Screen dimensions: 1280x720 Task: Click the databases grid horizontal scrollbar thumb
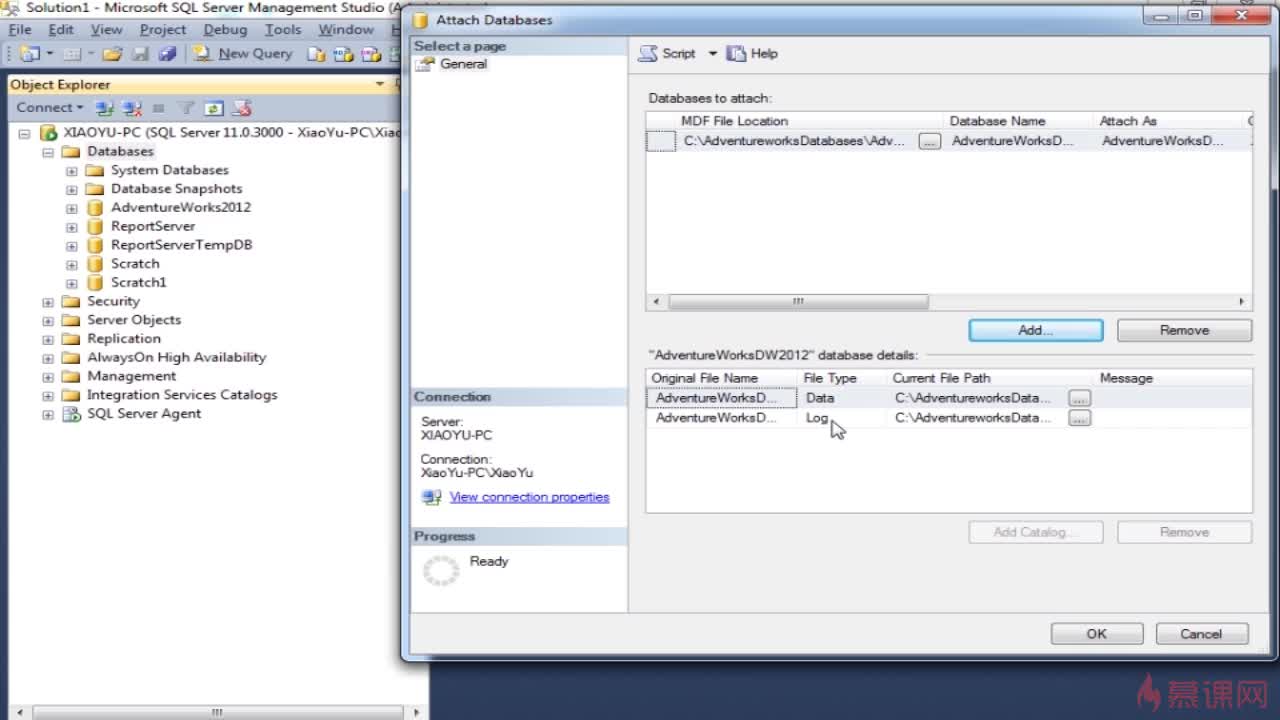[x=798, y=301]
